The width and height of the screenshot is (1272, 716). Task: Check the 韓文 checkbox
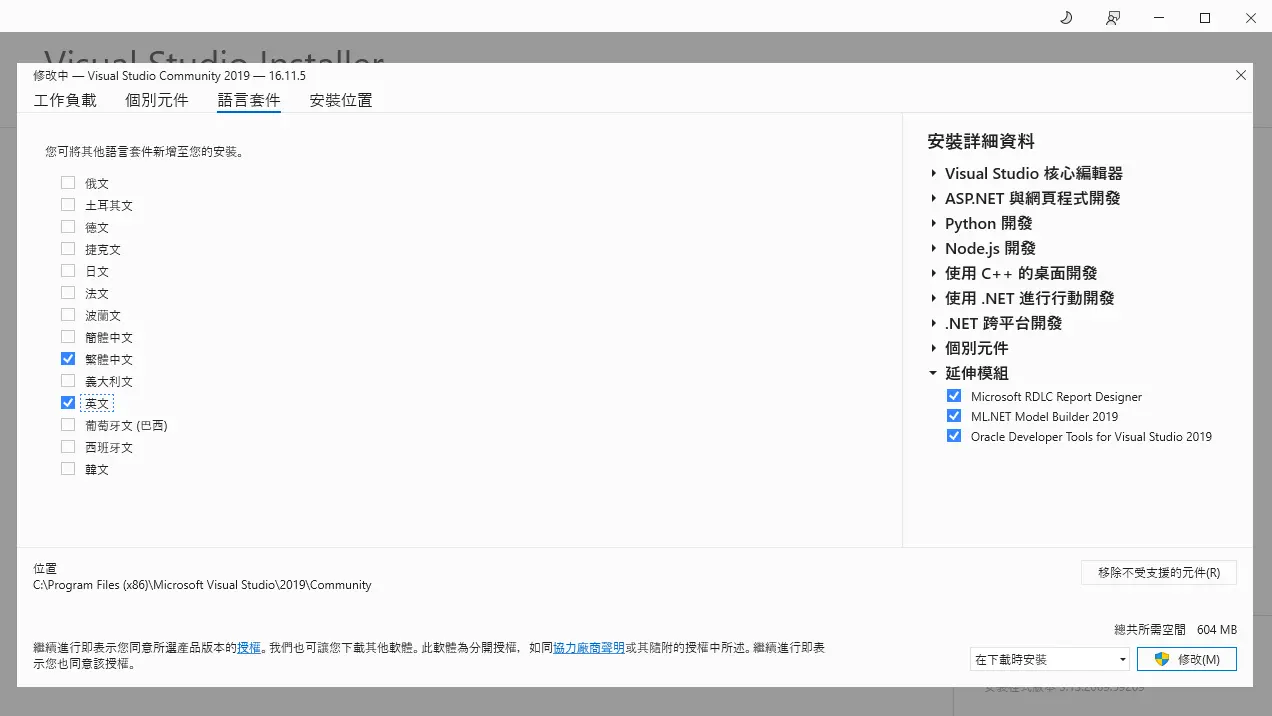click(x=68, y=469)
